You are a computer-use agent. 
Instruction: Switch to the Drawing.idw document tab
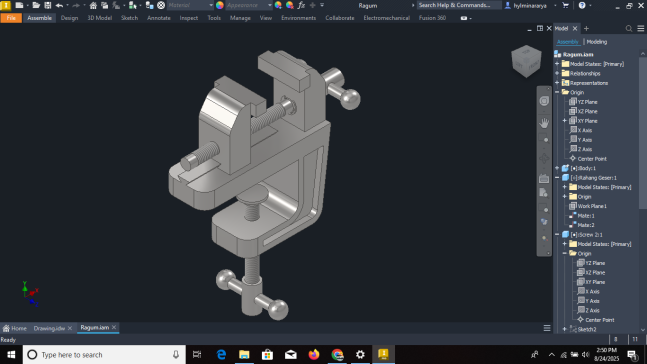50,329
